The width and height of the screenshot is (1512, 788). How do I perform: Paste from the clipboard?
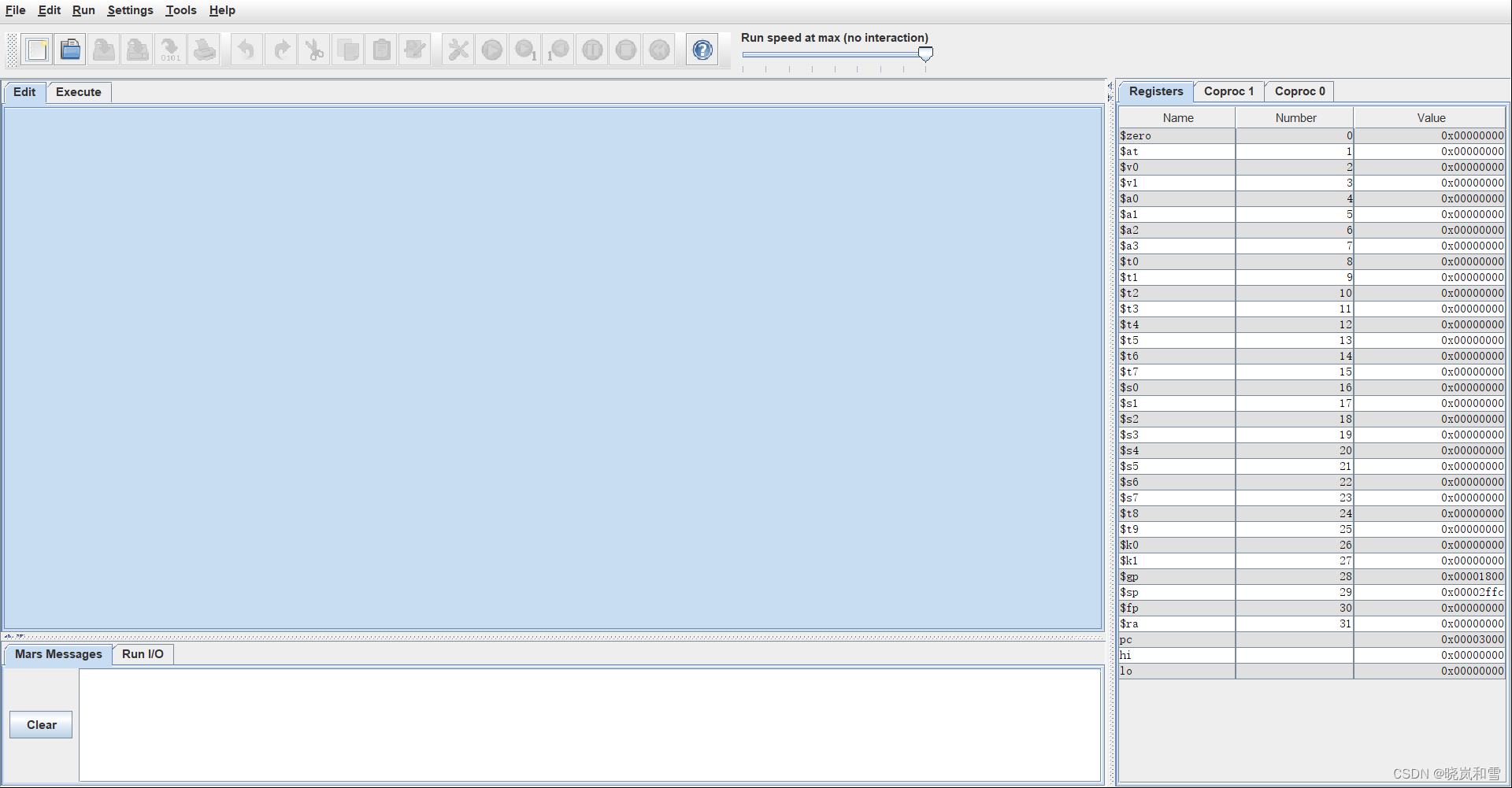pyautogui.click(x=381, y=49)
